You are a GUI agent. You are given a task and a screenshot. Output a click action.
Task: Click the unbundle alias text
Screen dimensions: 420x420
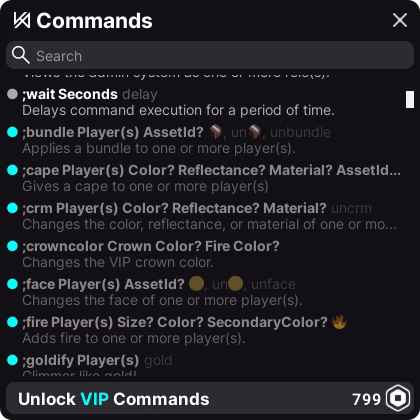click(300, 132)
